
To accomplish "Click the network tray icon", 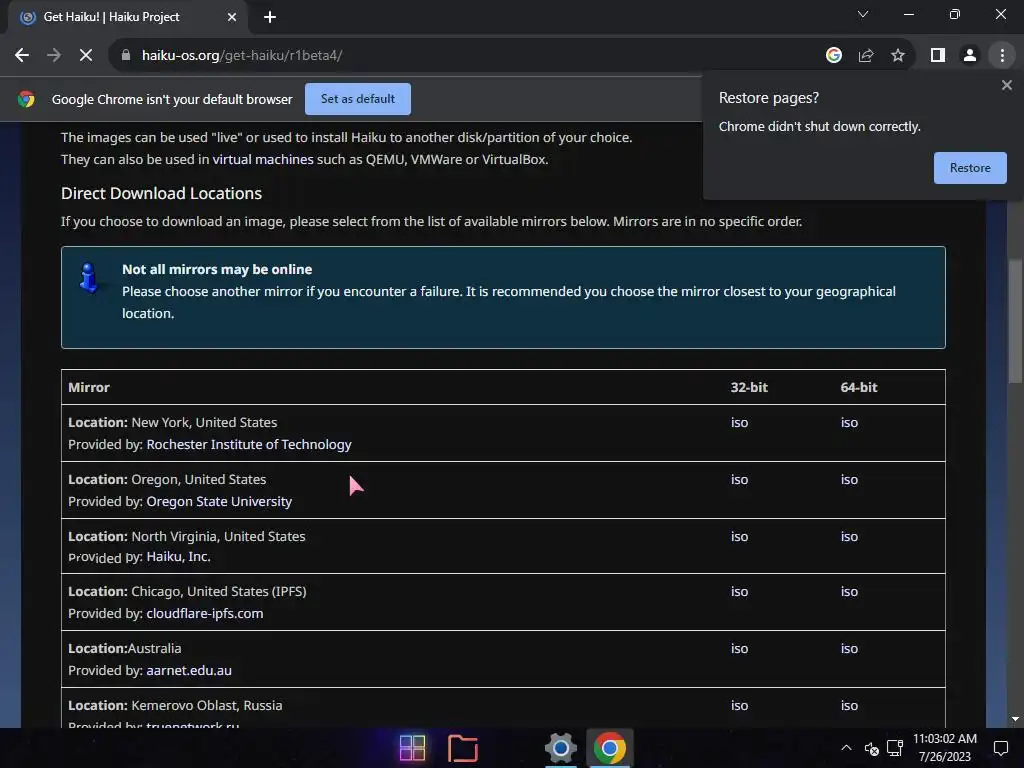I will click(895, 748).
